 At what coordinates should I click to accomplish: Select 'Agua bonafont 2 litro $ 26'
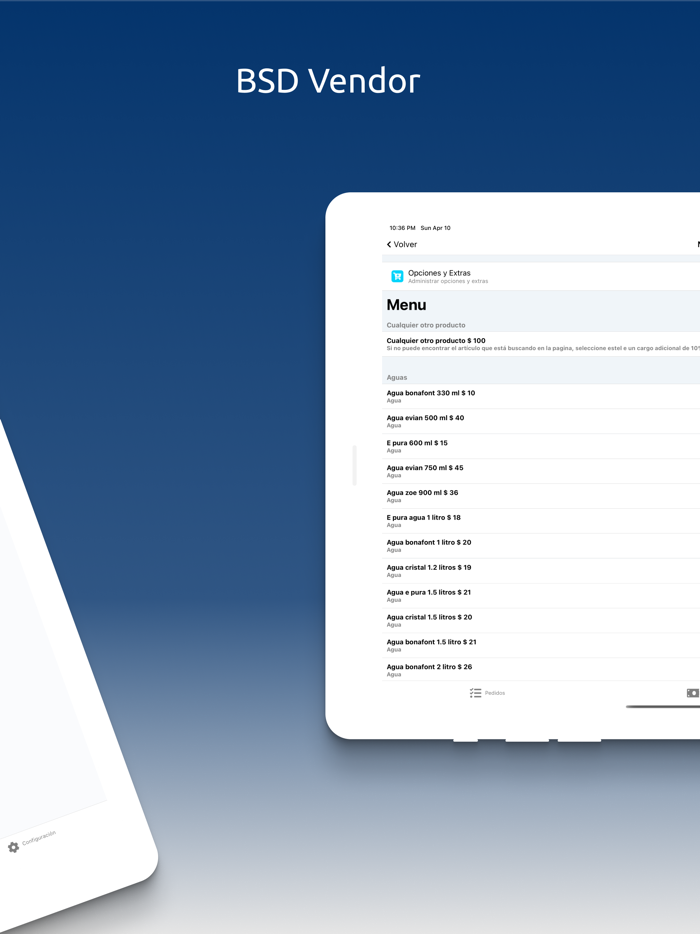(x=541, y=670)
